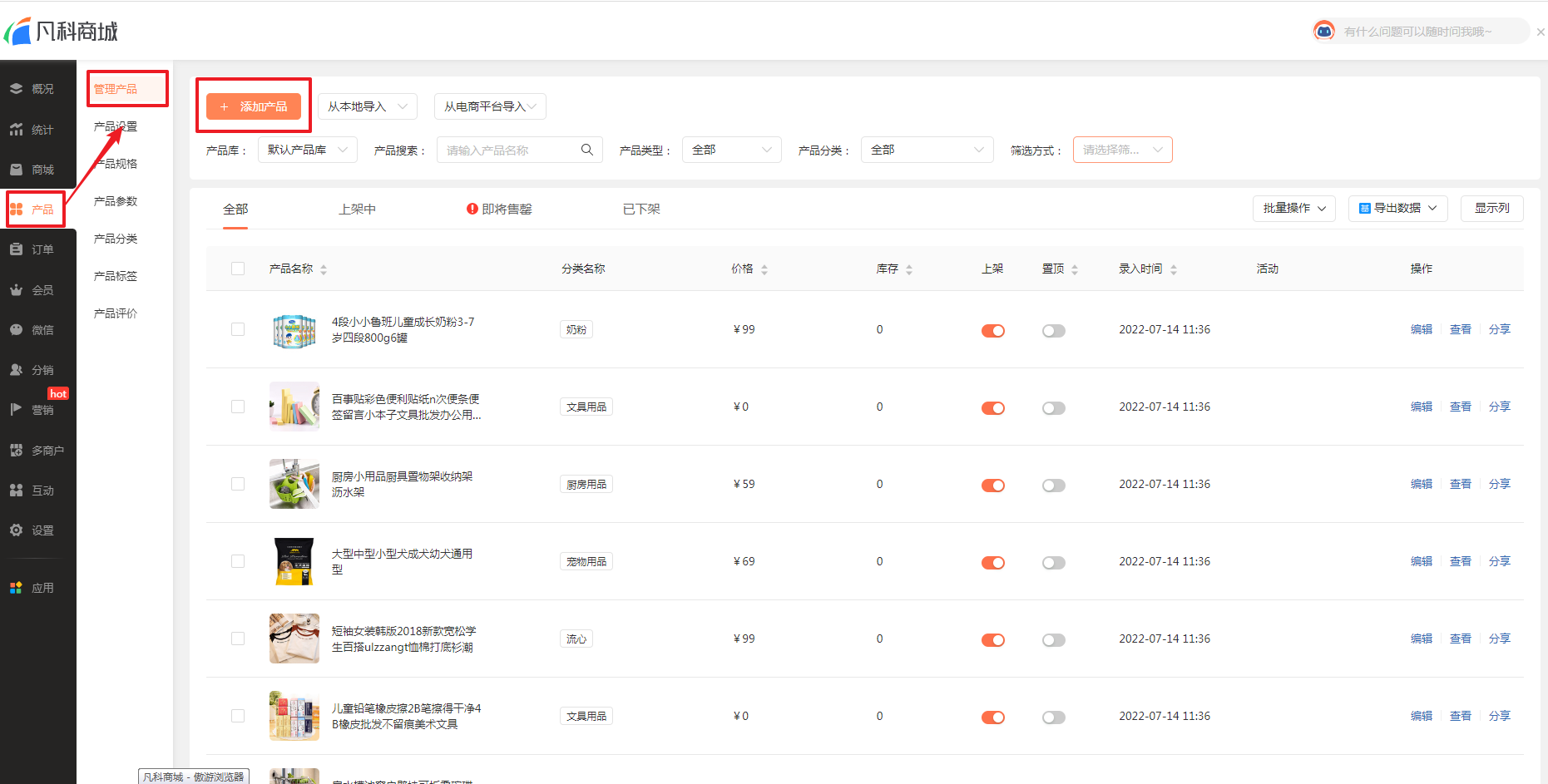Screen dimensions: 1548x784
Task: Enable 置顶 switch for 厨房小用品 product
Action: [x=1053, y=486]
